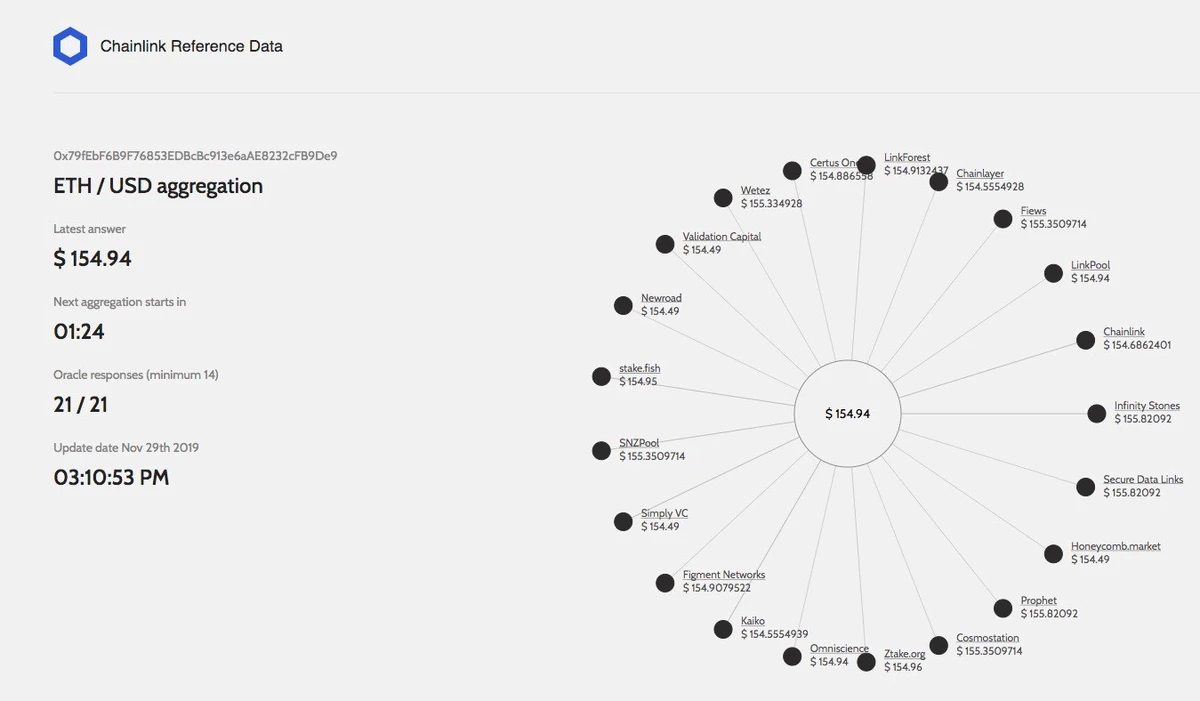Click the central $154.94 aggregation circle
Screen dimensions: 1200x701
tap(847, 413)
